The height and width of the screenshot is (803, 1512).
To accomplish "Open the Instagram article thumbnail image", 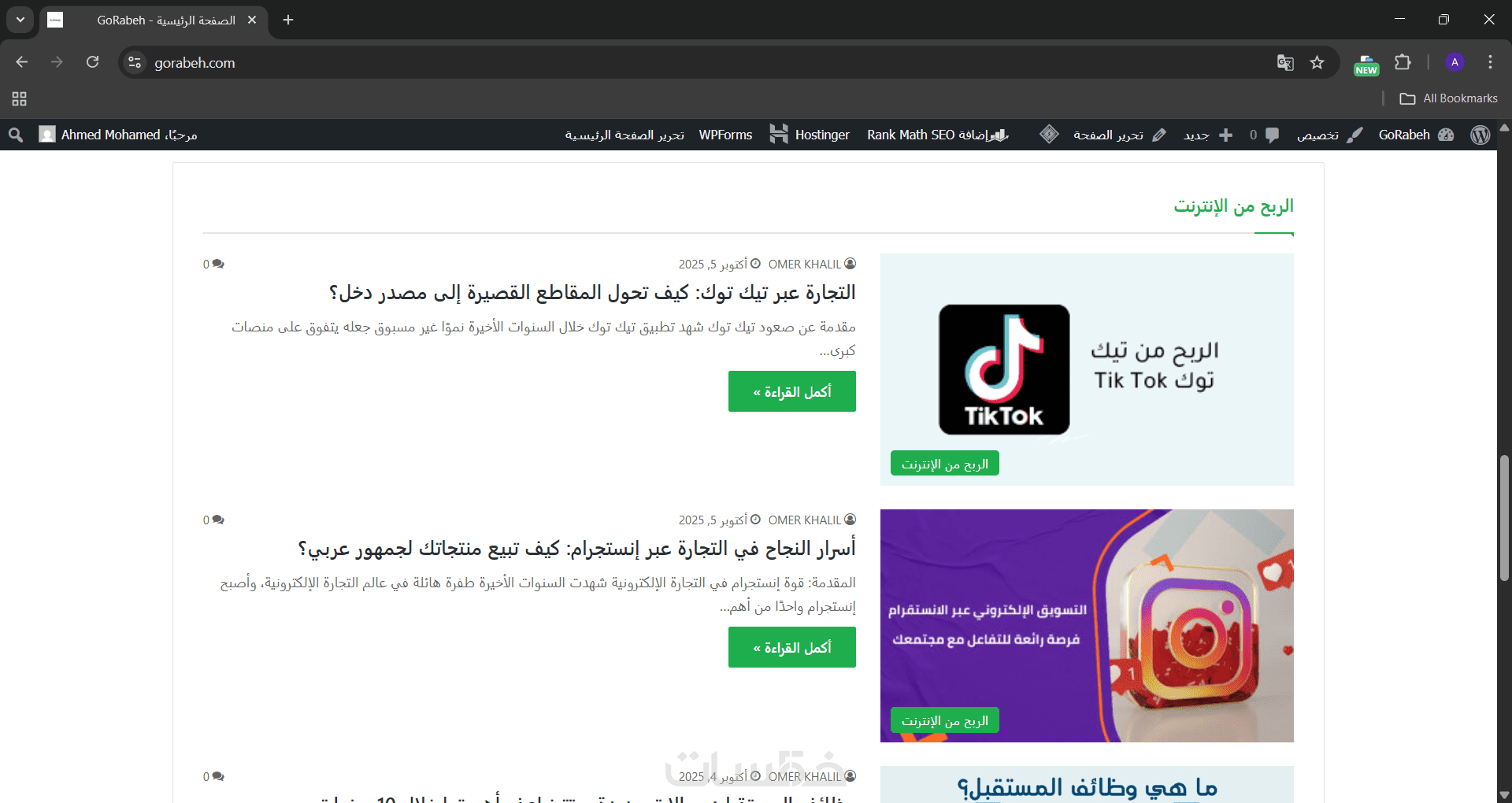I will (1087, 626).
